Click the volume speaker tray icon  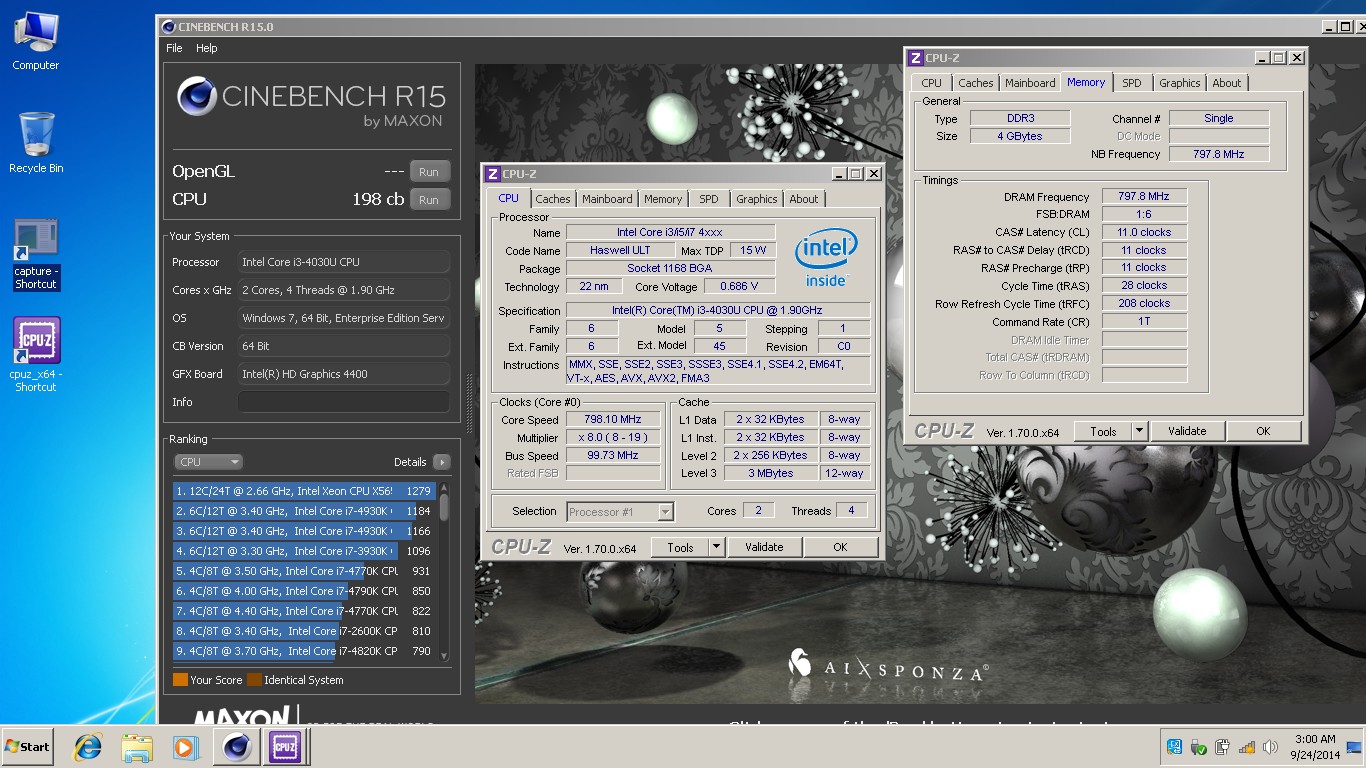[x=1270, y=747]
